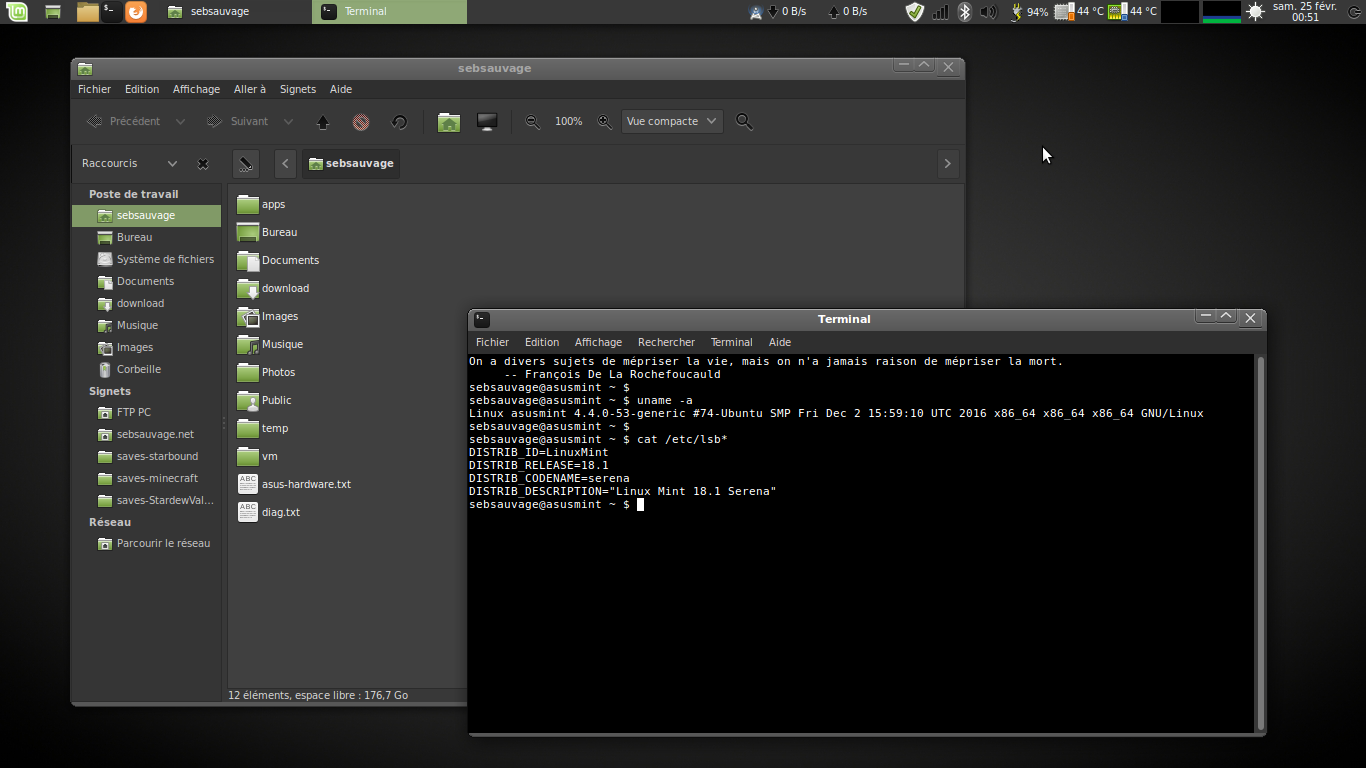Open the Rechercher menu in Terminal
The image size is (1366, 768).
[666, 342]
